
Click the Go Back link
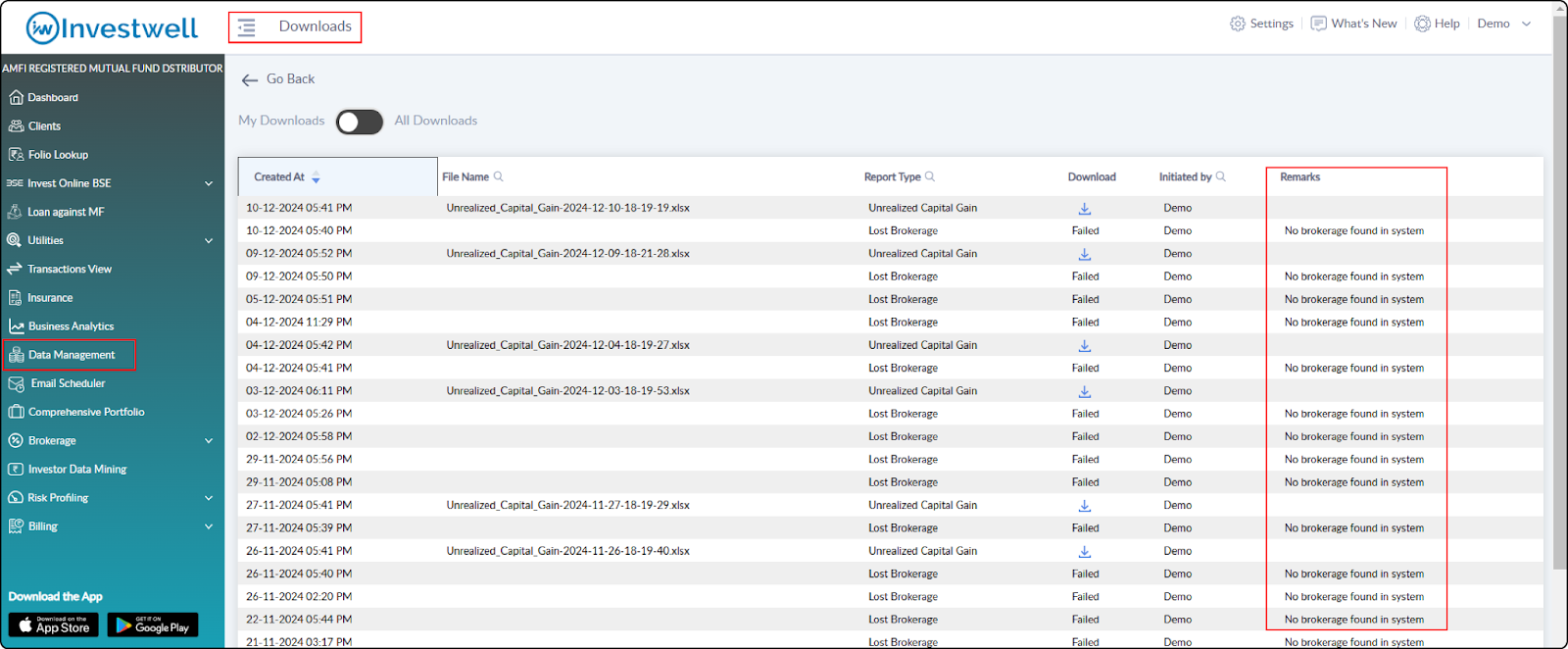pos(290,79)
